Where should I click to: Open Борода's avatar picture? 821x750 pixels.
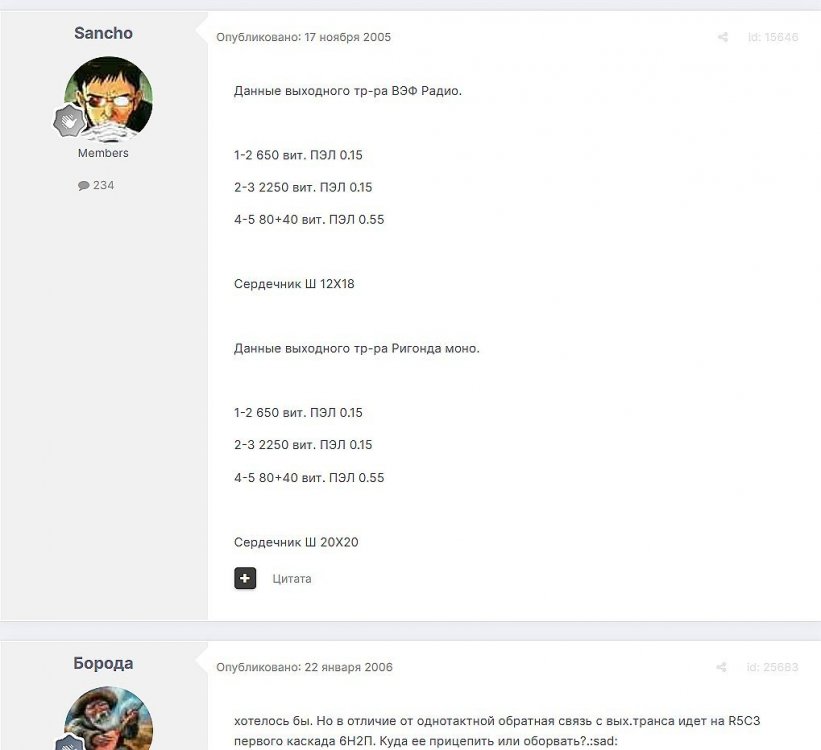(108, 718)
